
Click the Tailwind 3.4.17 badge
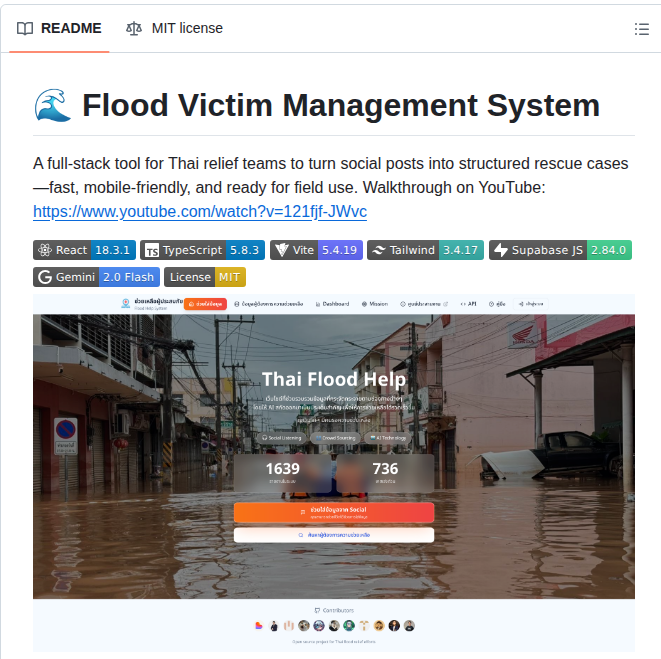425,250
